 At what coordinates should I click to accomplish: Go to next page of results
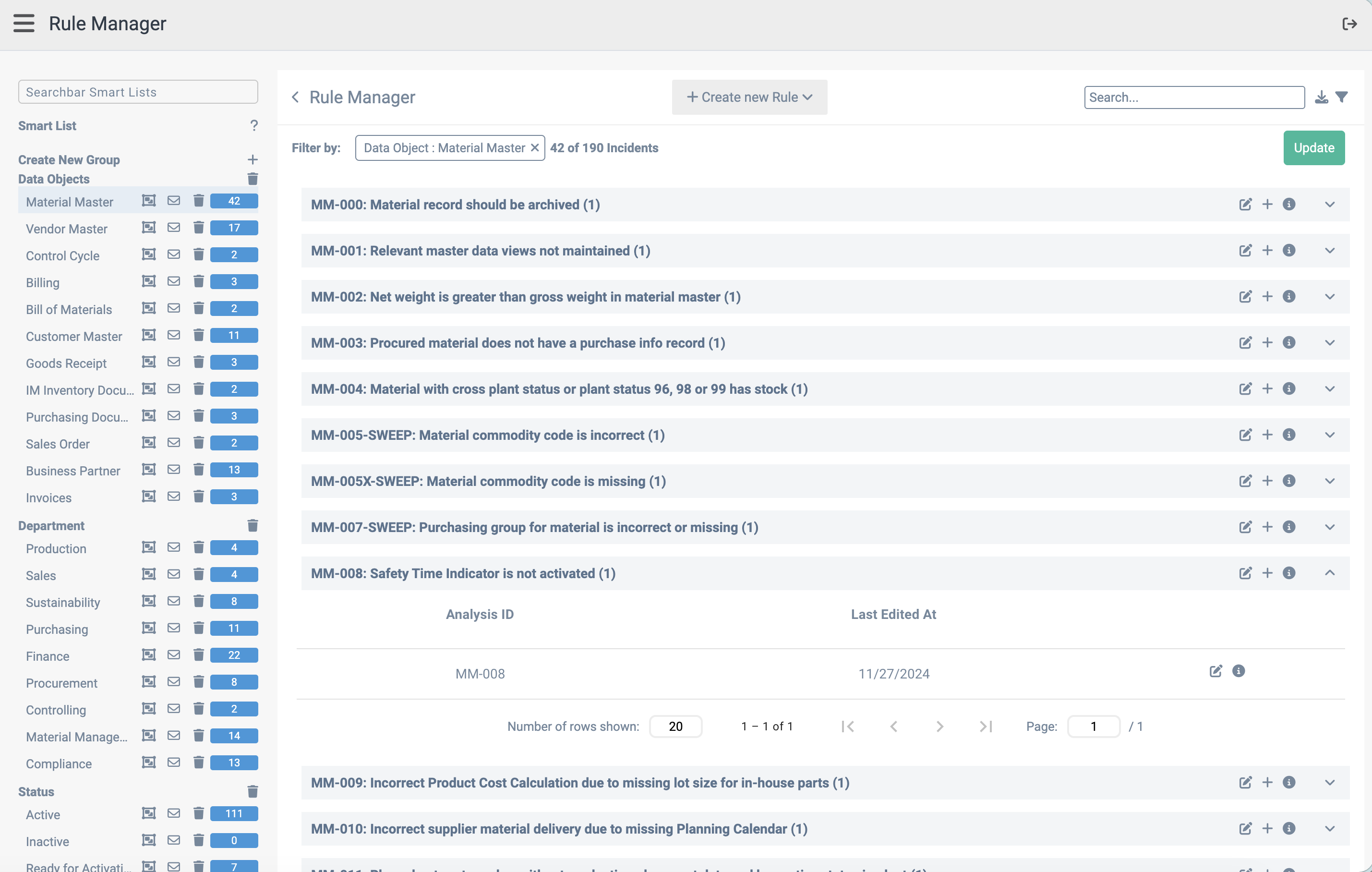point(939,726)
